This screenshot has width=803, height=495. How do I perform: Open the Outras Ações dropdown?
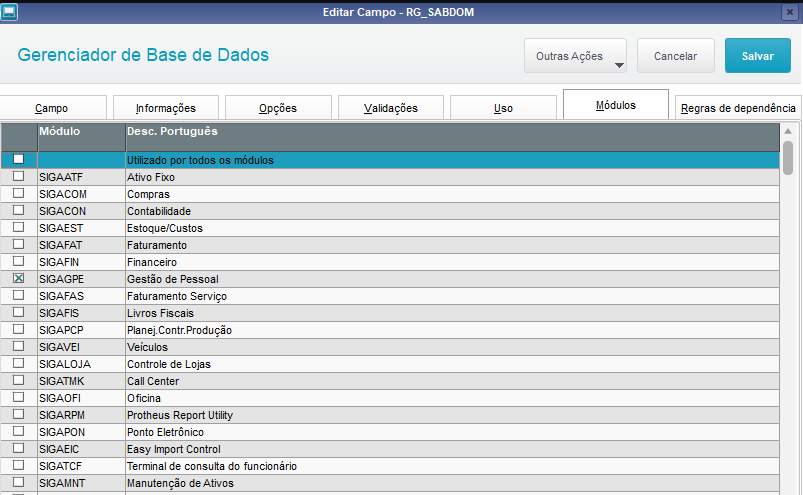click(575, 56)
